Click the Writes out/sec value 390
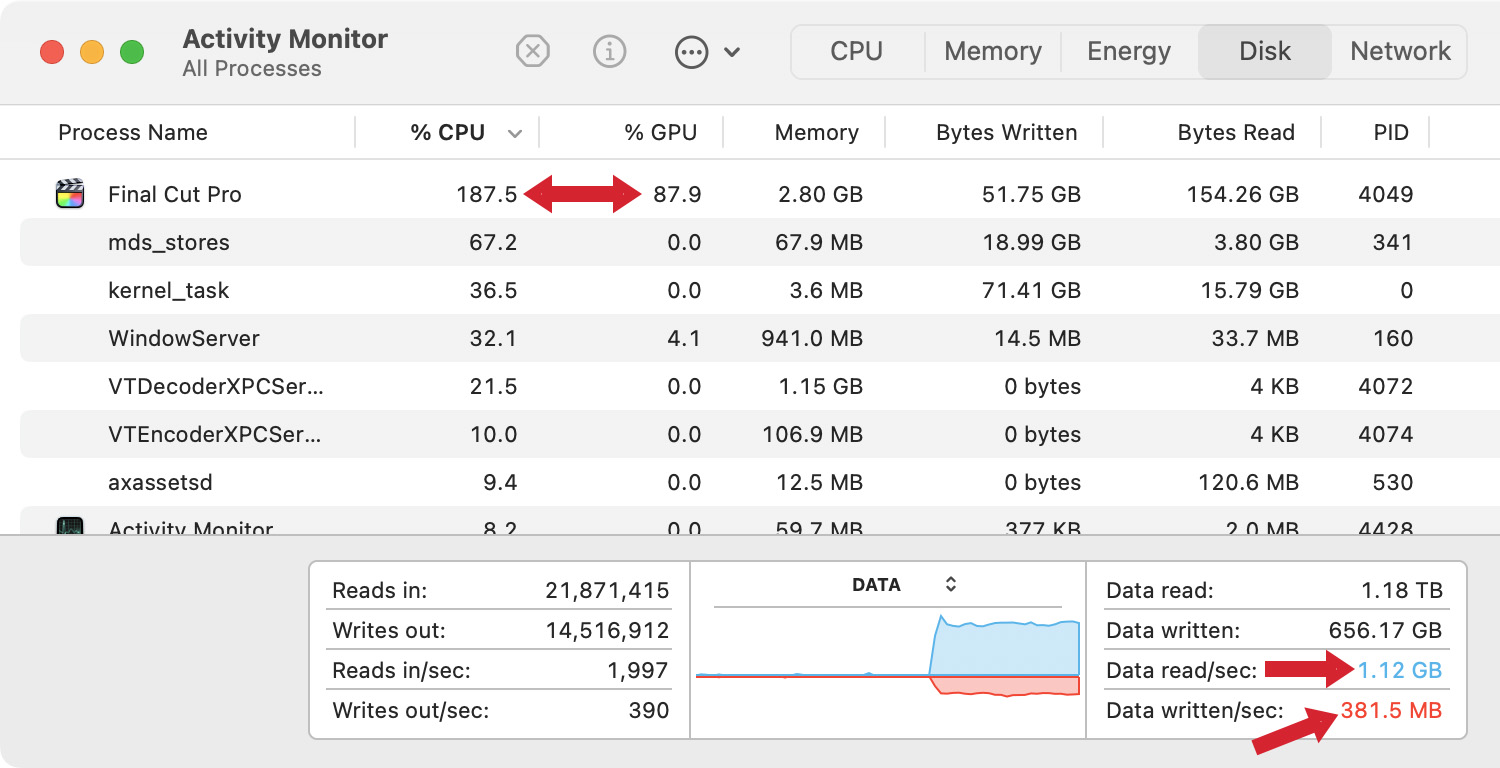The height and width of the screenshot is (768, 1500). point(650,711)
